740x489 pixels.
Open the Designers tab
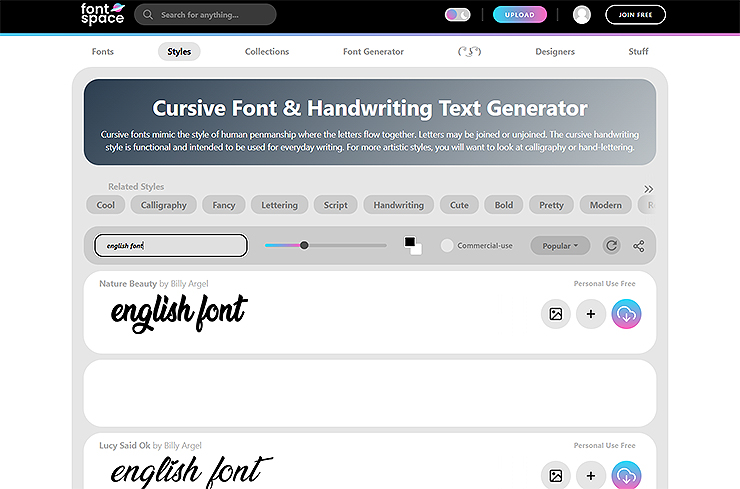(555, 51)
